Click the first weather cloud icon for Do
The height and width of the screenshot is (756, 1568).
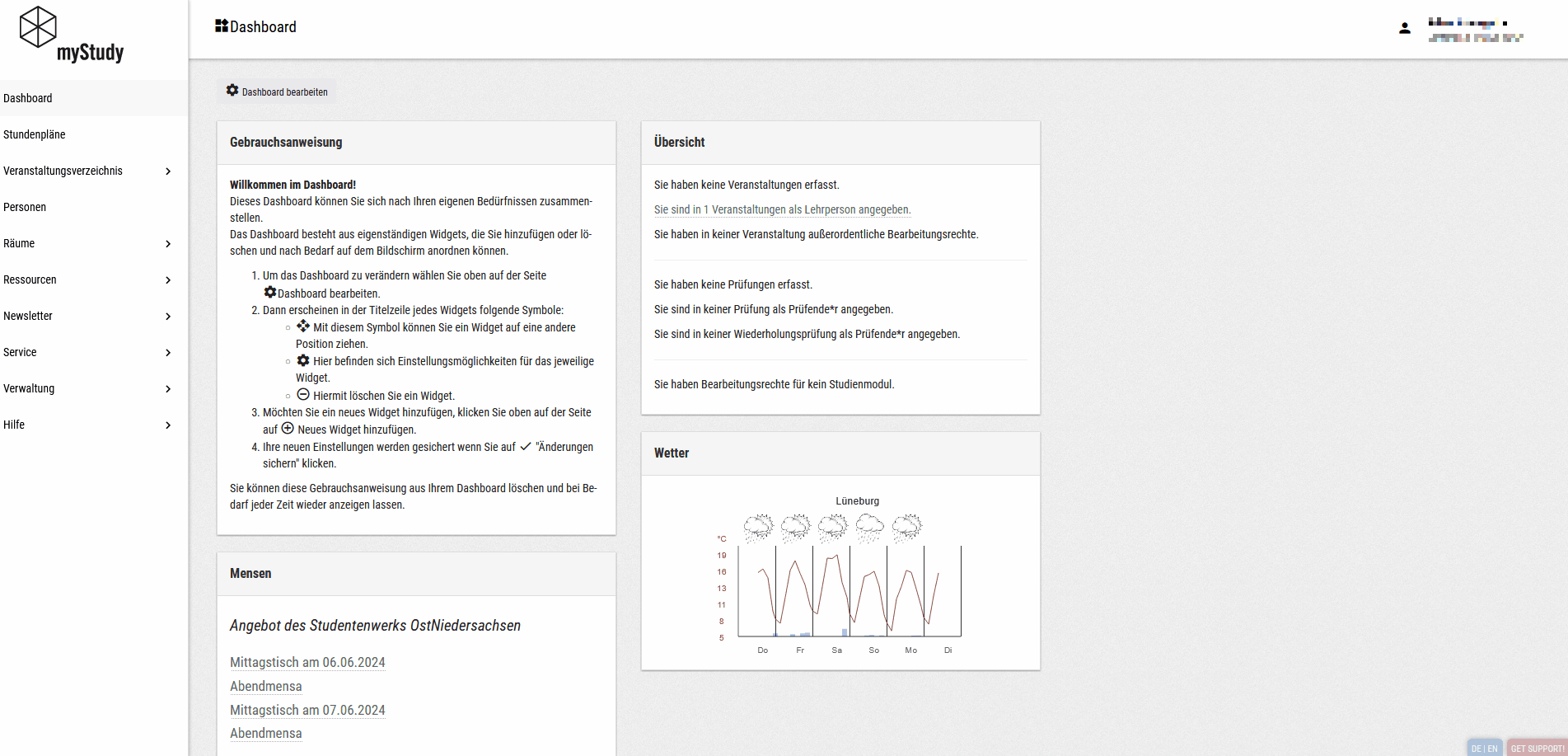click(x=758, y=528)
